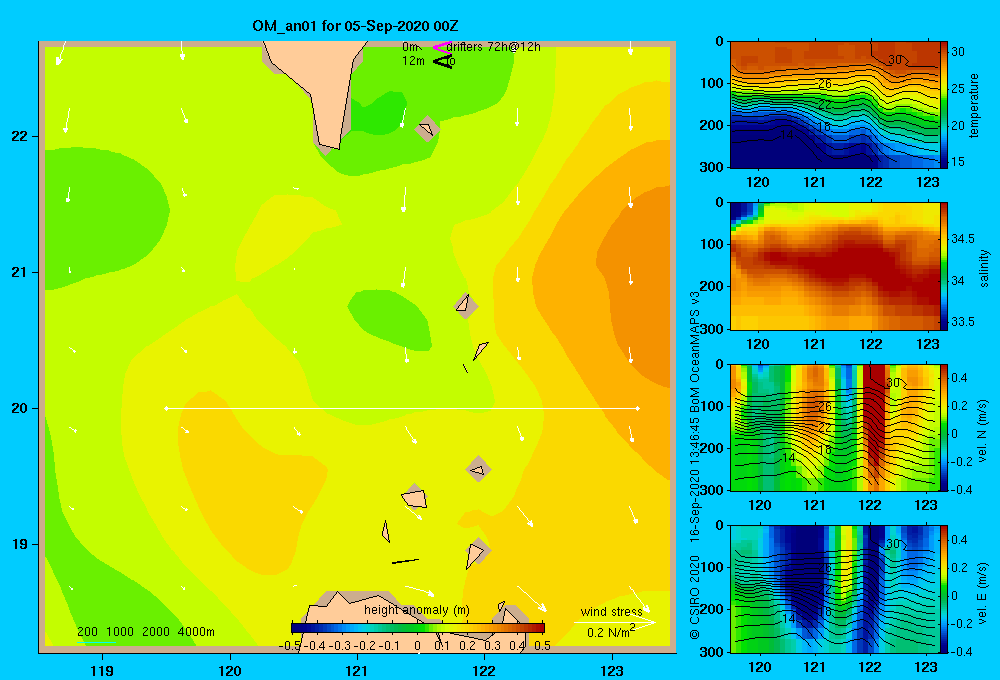This screenshot has height=680, width=1000.
Task: Click the height anomaly color bar
Action: point(418,628)
